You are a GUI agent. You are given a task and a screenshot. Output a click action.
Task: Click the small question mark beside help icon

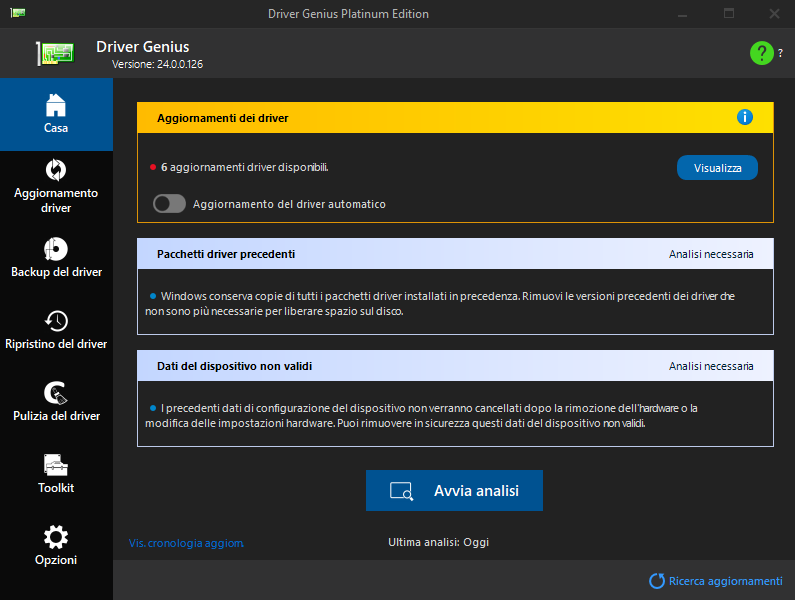pyautogui.click(x=780, y=53)
